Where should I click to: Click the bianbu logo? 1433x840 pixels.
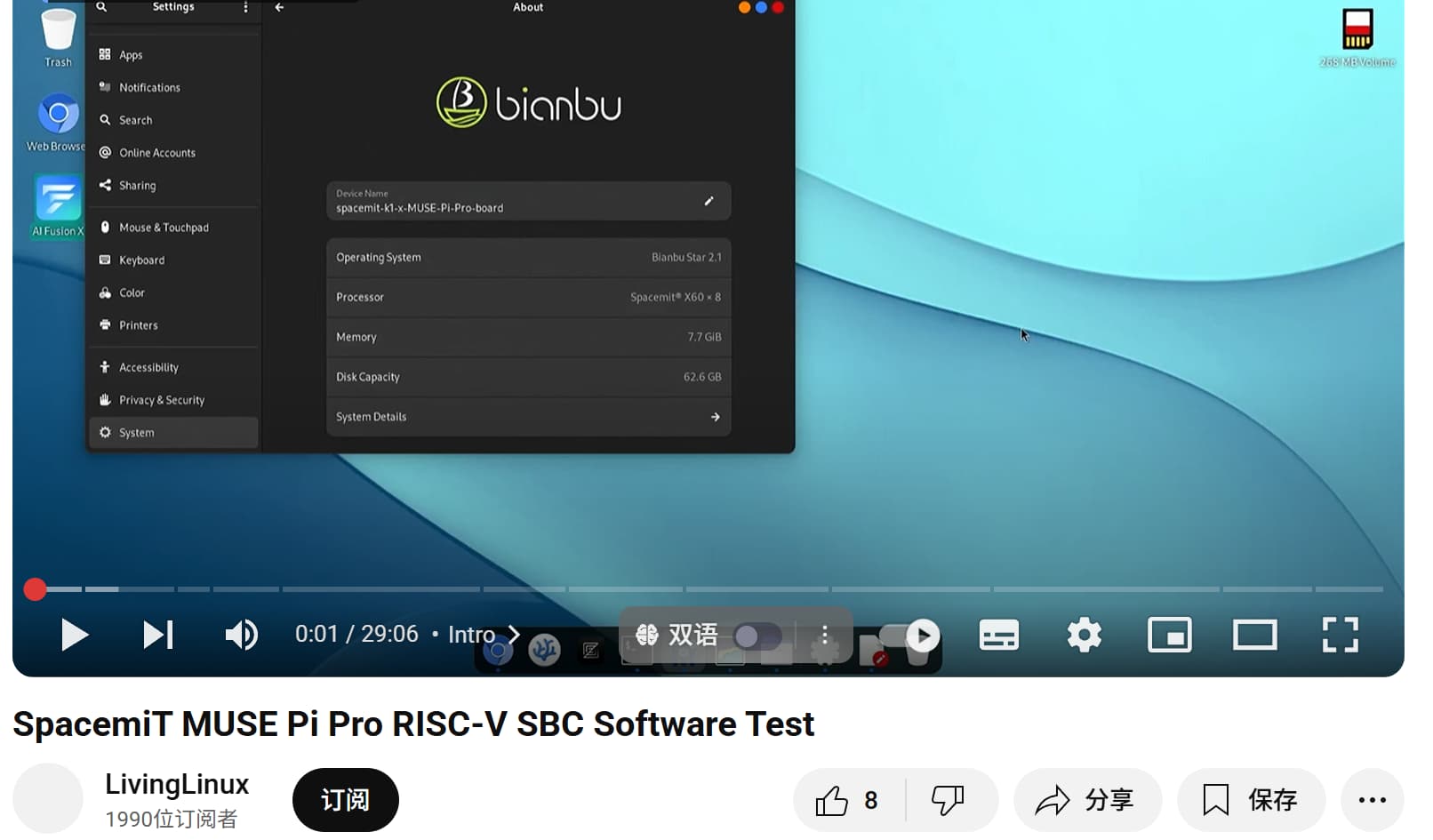[x=528, y=102]
